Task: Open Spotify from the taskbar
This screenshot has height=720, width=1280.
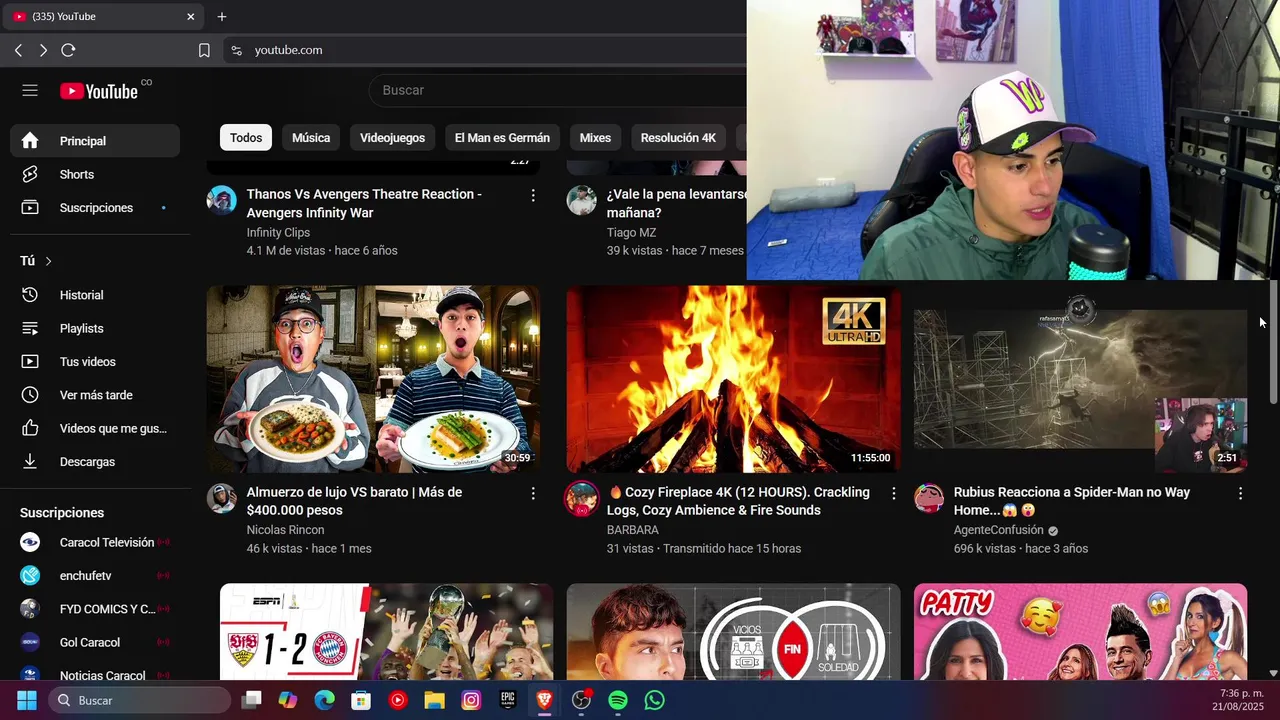Action: (x=618, y=701)
